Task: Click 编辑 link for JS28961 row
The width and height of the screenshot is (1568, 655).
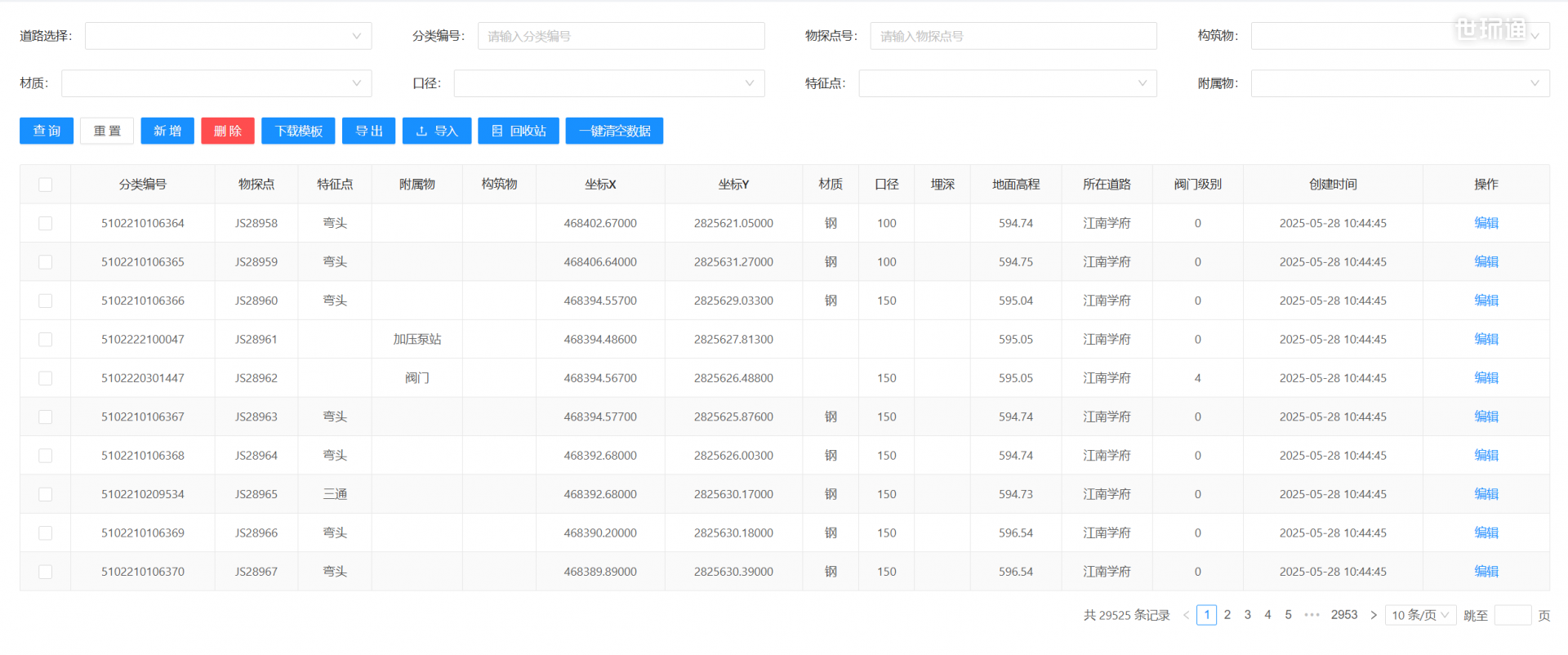Action: 1486,339
